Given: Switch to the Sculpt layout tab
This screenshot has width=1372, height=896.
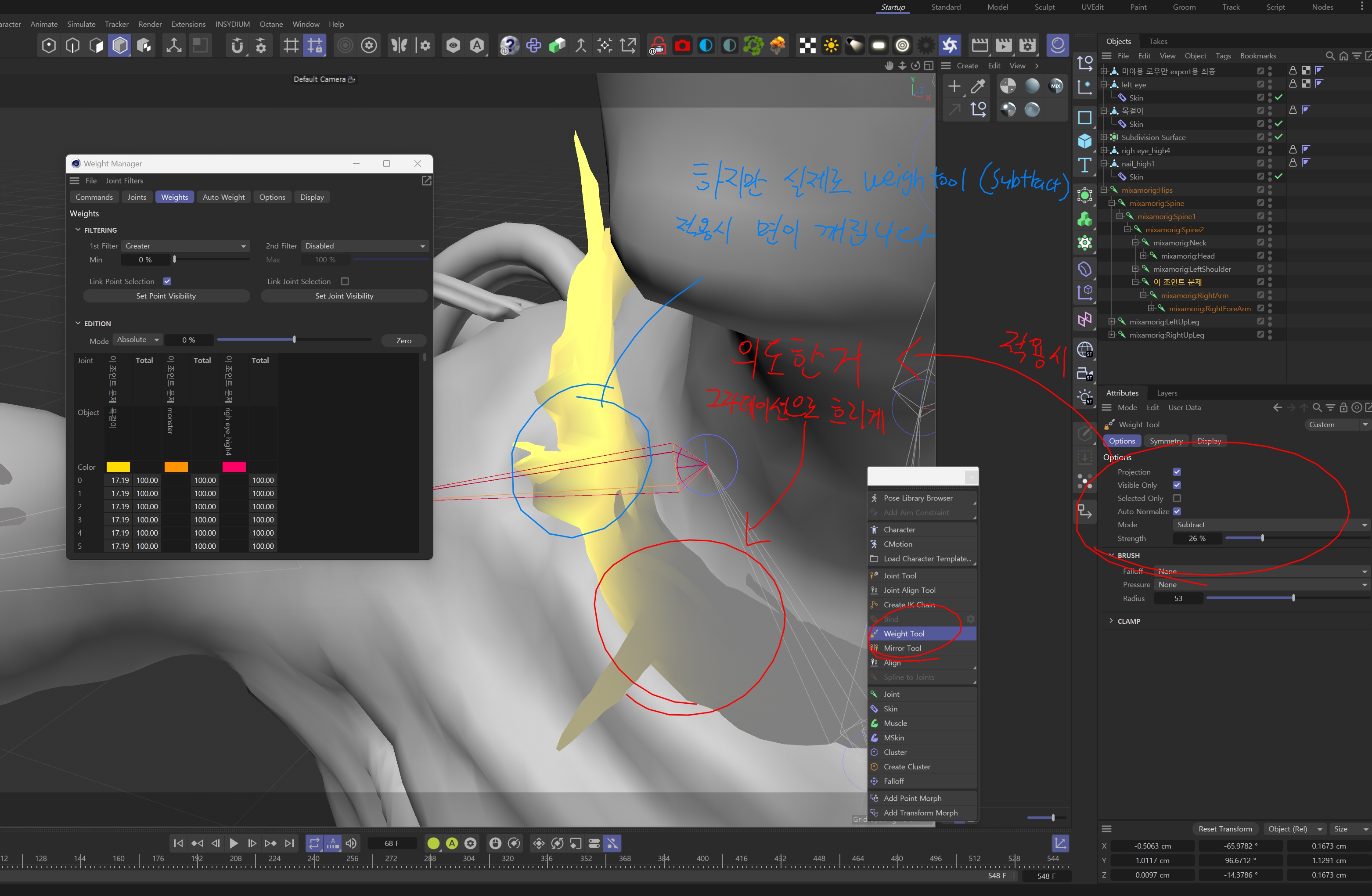Looking at the screenshot, I should [x=1044, y=7].
